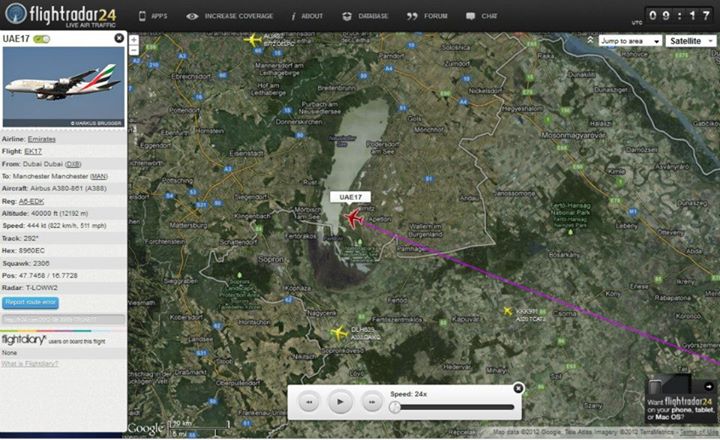Click the flightradar24 mobile app promo
The height and width of the screenshot is (440, 720).
tap(682, 400)
